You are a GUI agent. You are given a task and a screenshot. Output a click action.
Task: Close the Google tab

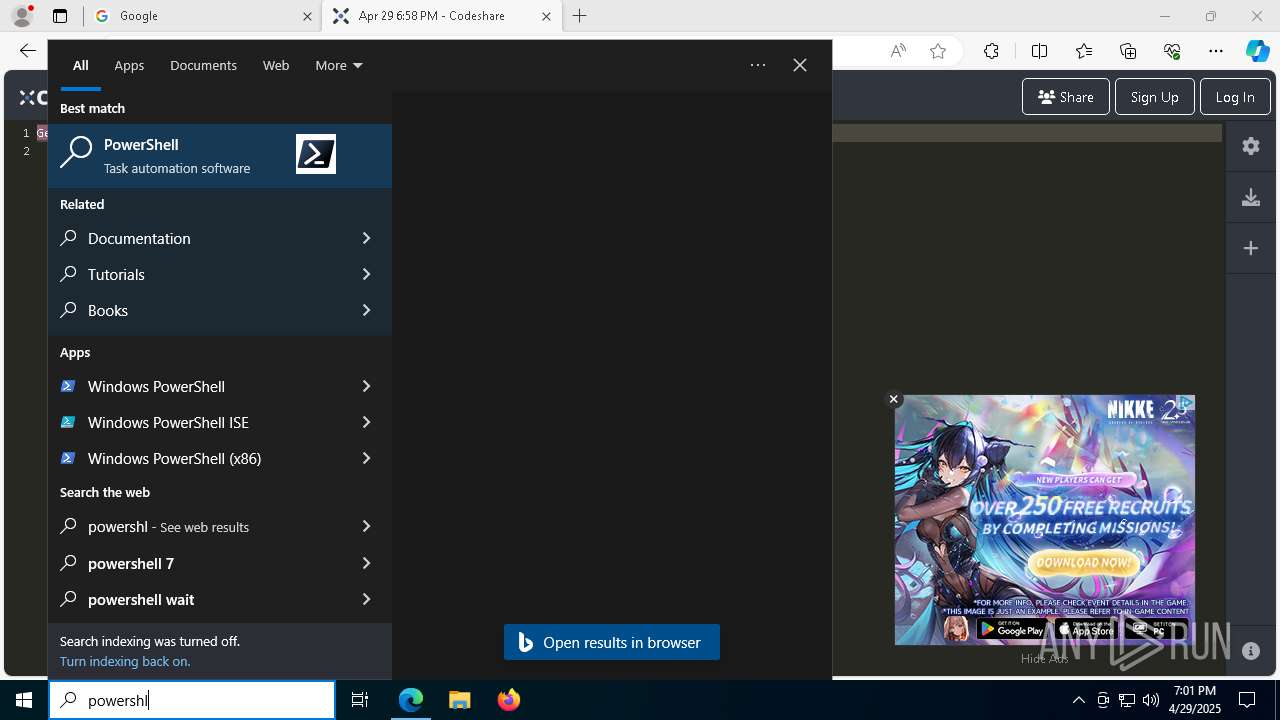307,16
